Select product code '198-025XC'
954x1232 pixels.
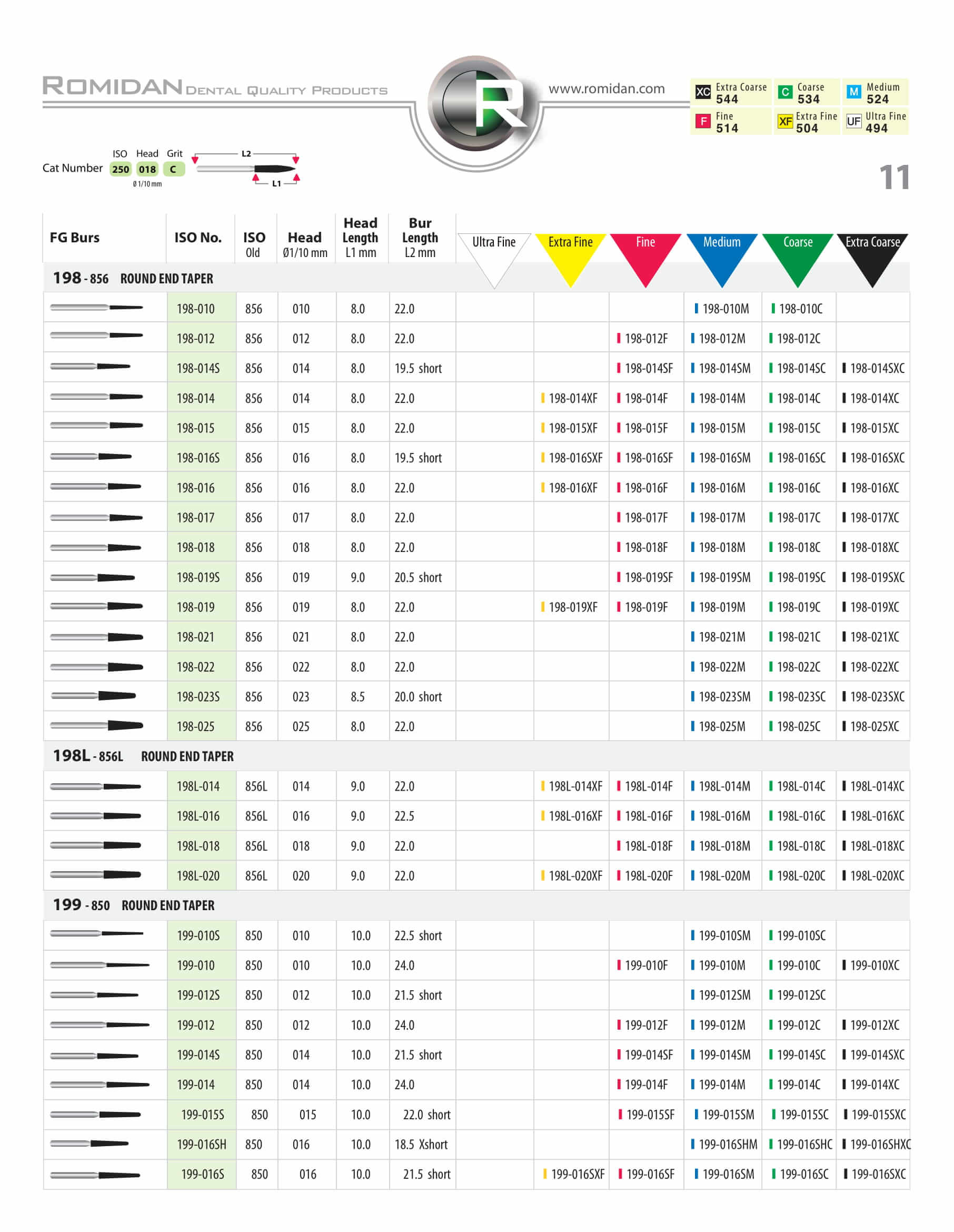point(871,727)
